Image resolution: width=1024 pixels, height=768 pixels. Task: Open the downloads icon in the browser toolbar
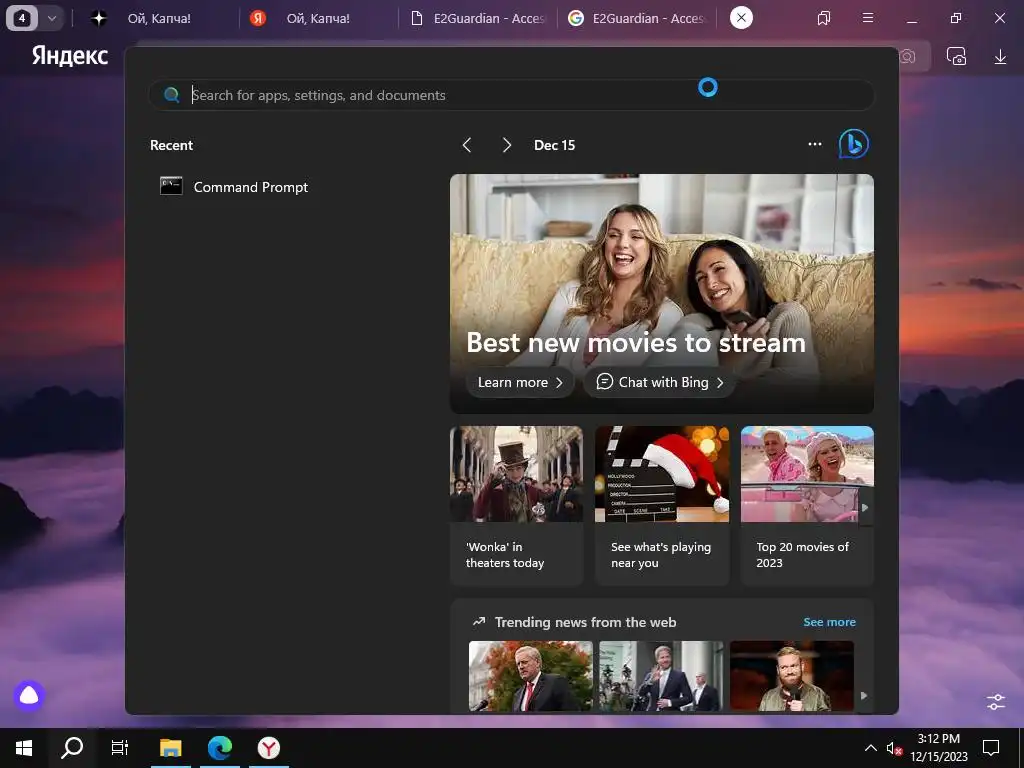pos(1000,57)
